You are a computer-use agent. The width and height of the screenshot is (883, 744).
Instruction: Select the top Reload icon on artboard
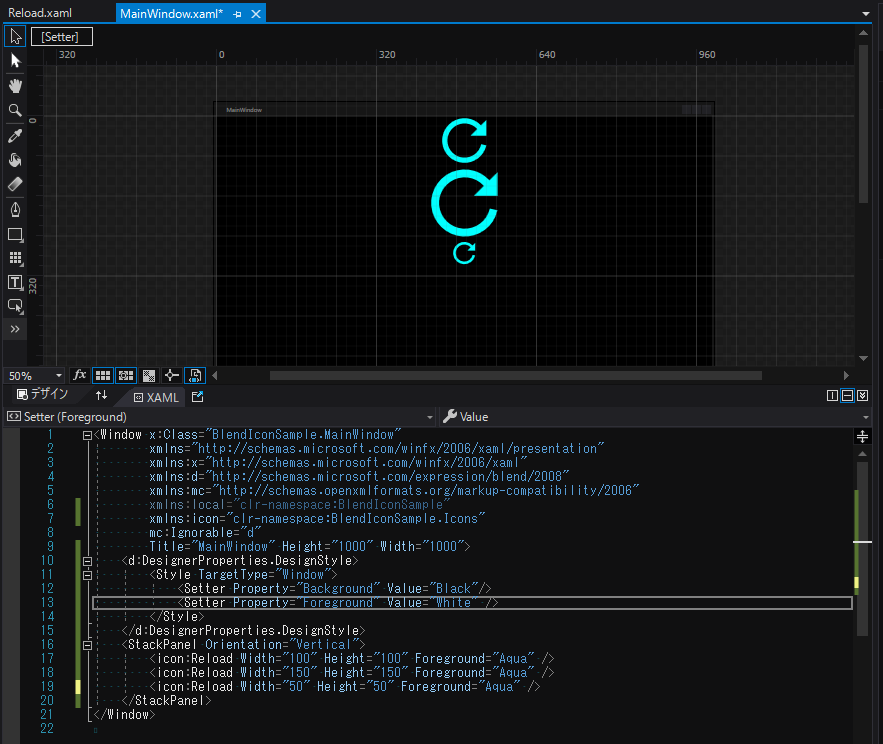465,141
